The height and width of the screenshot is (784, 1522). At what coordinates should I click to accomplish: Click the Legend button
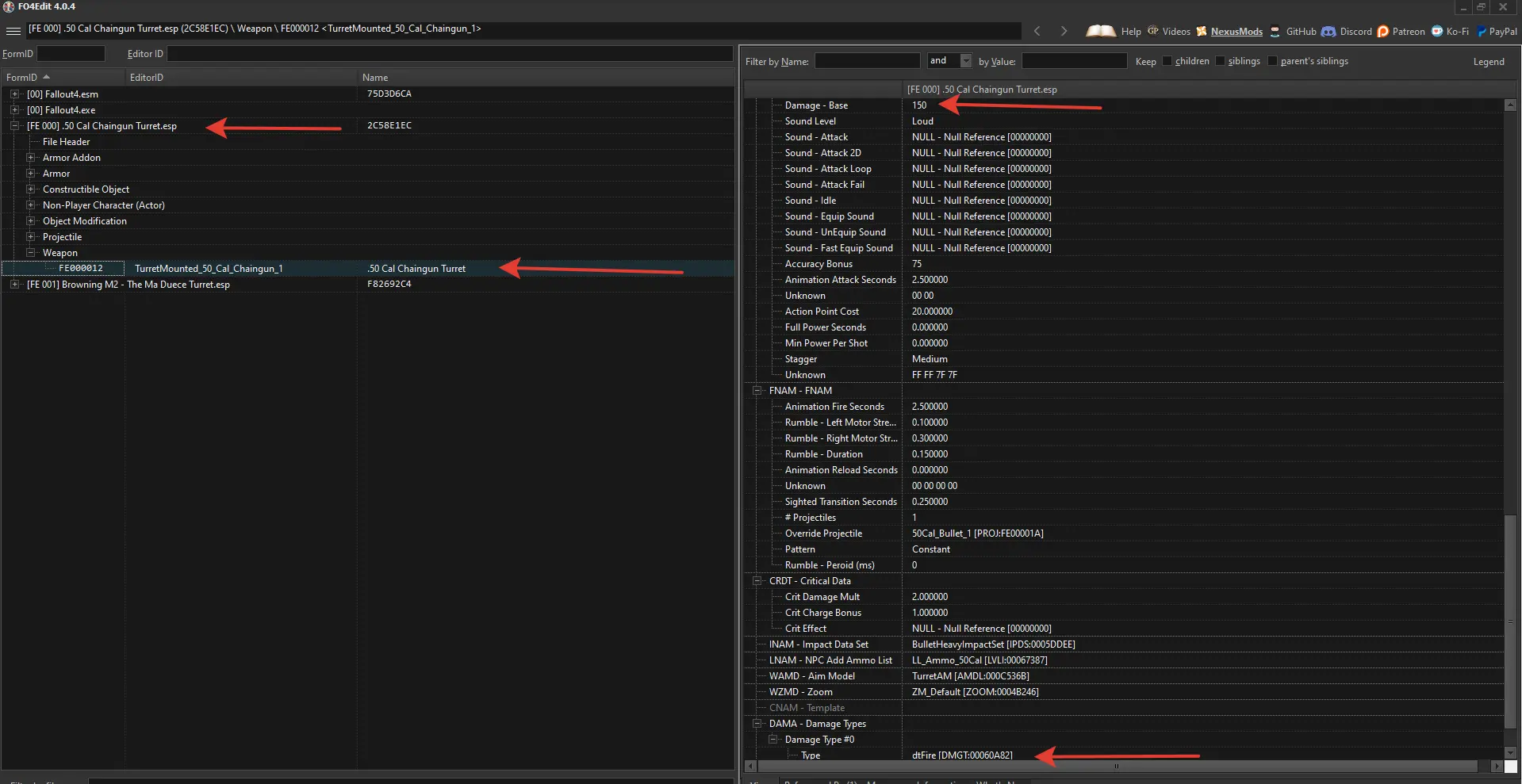click(x=1489, y=61)
